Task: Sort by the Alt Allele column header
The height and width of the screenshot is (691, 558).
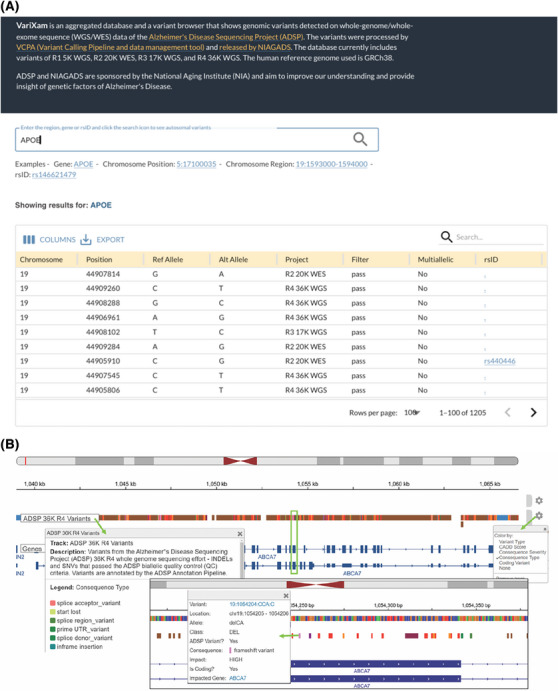Action: pyautogui.click(x=233, y=260)
